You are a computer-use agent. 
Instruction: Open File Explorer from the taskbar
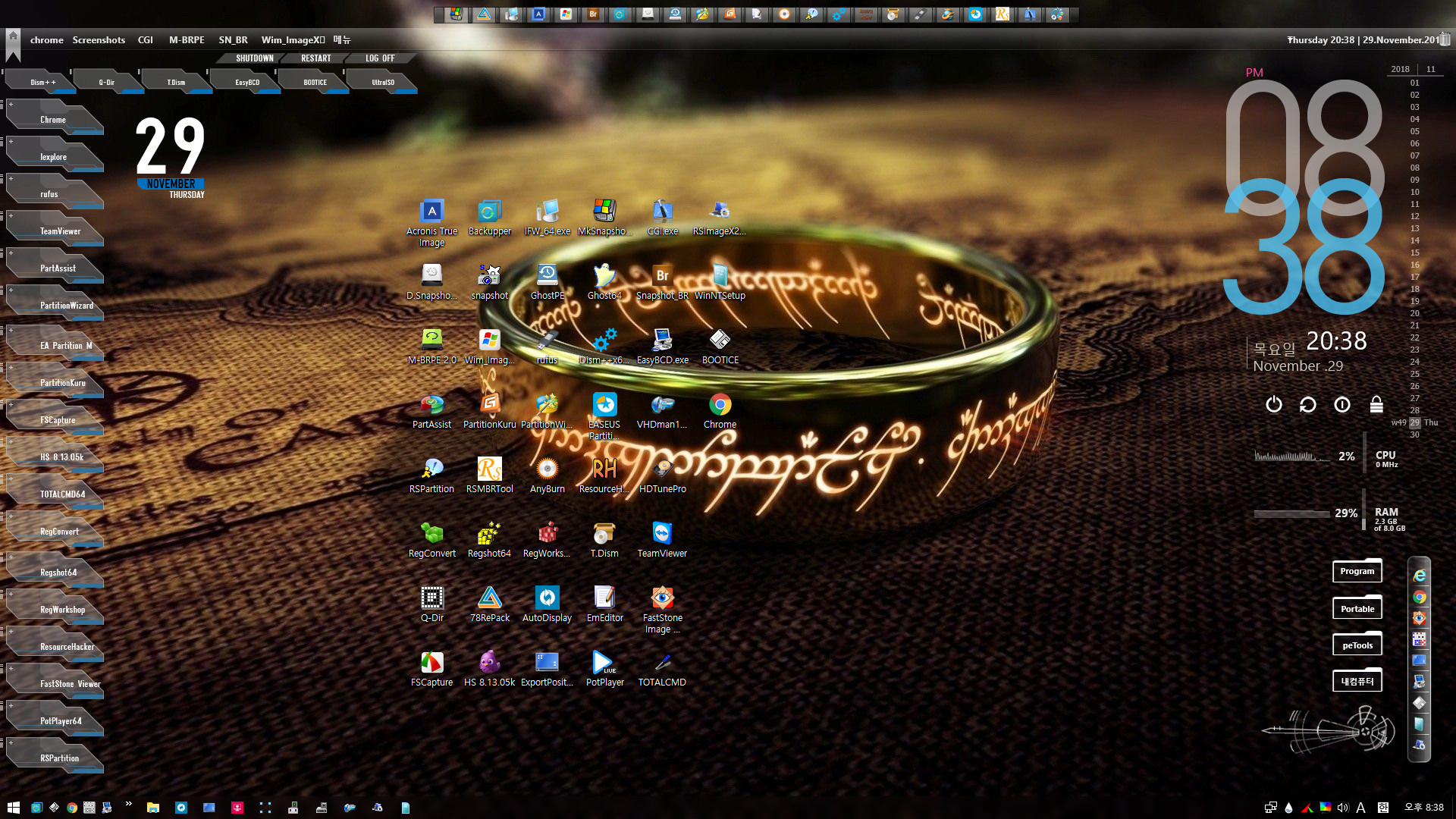(152, 808)
